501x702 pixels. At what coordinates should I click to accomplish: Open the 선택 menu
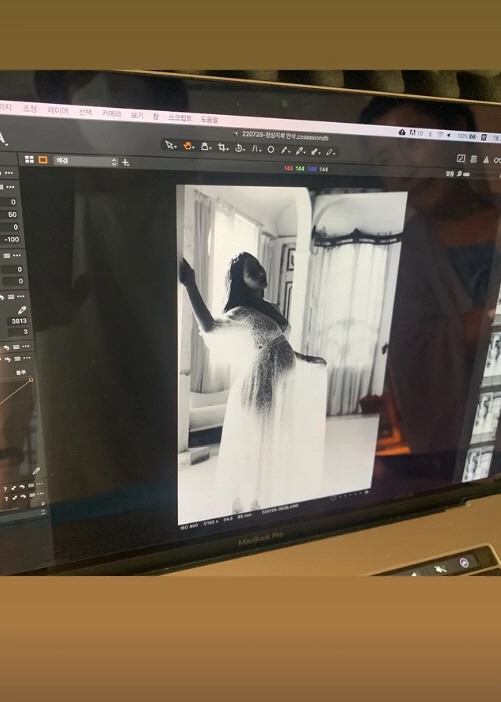[86, 112]
